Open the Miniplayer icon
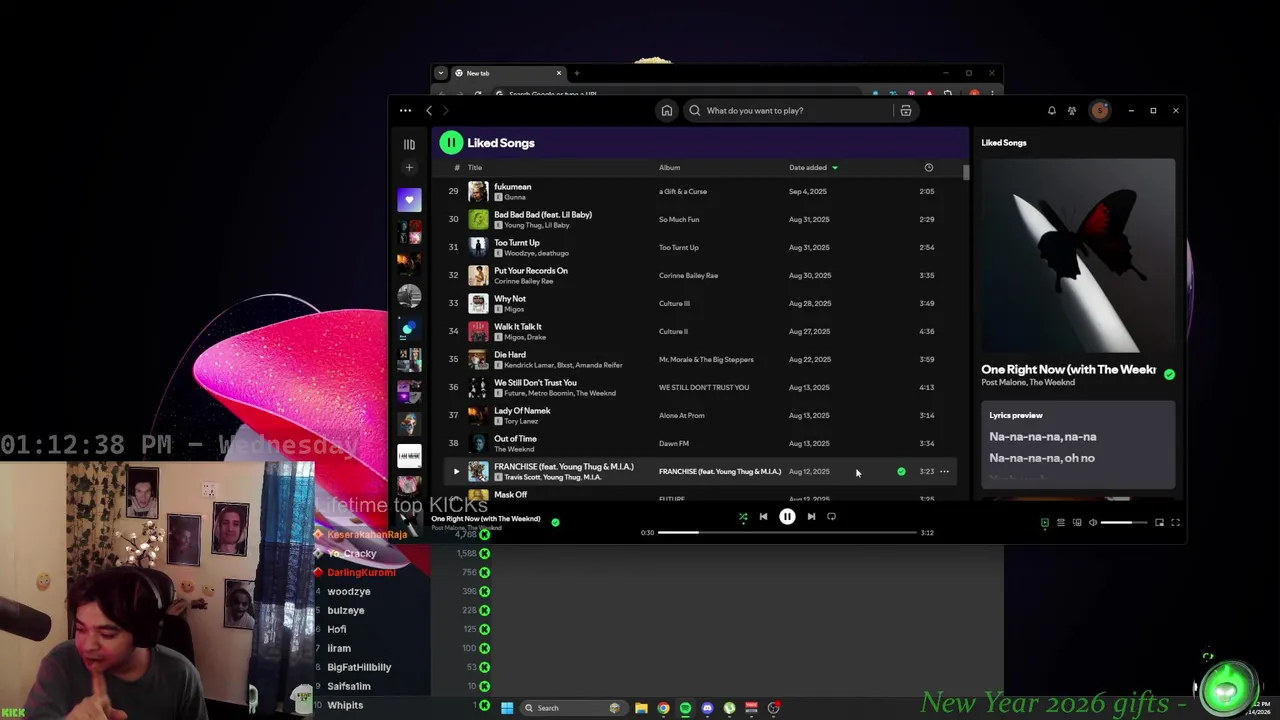 point(1159,523)
